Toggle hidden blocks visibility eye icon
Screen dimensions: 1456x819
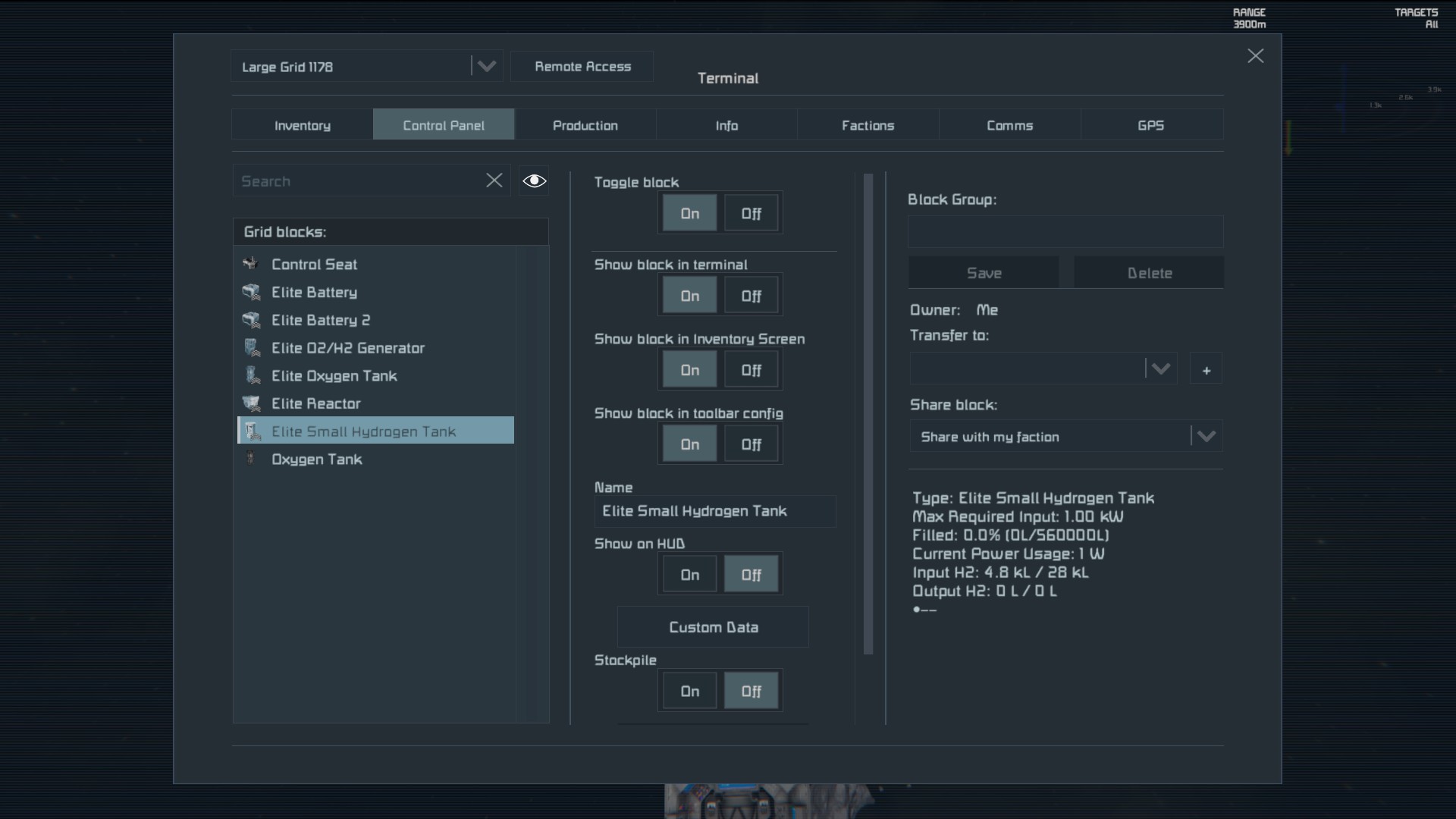pos(534,180)
